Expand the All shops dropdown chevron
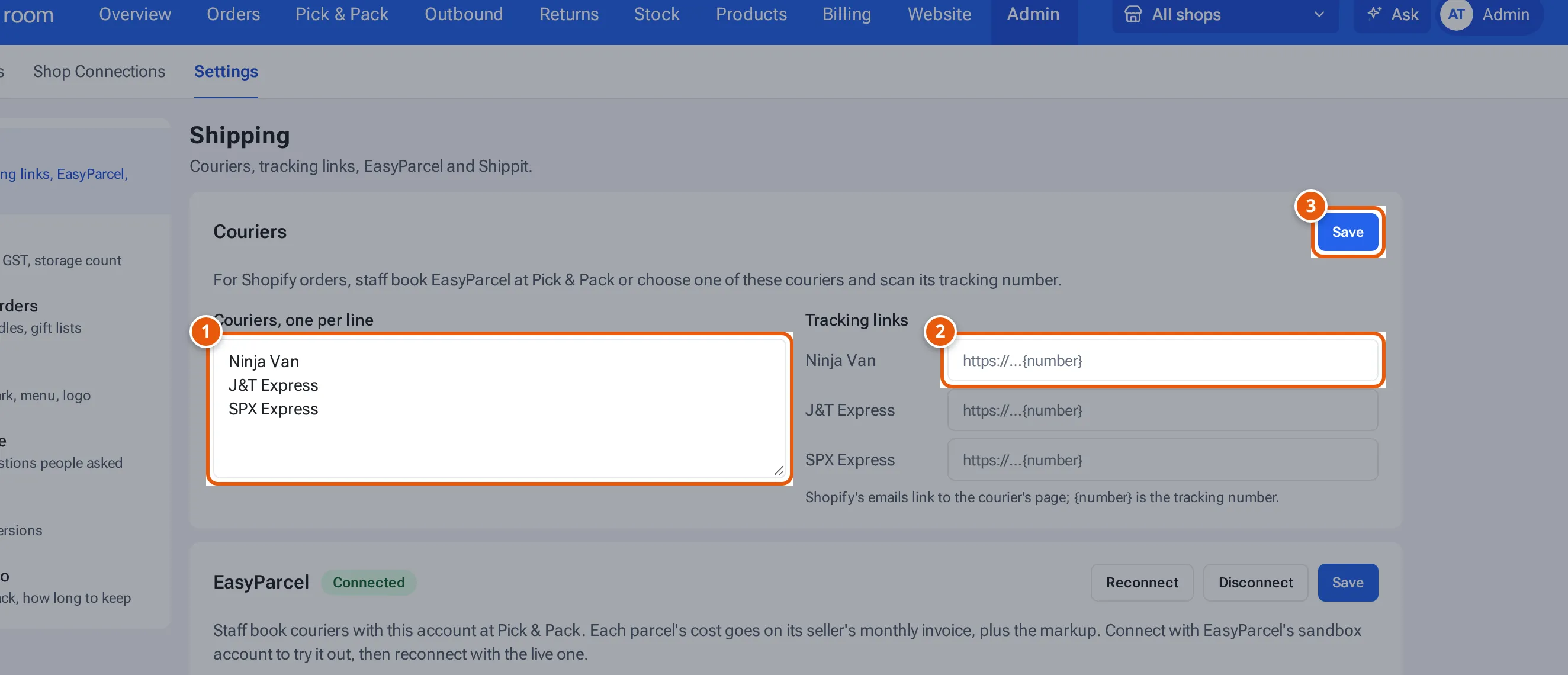1568x675 pixels. 1319,14
